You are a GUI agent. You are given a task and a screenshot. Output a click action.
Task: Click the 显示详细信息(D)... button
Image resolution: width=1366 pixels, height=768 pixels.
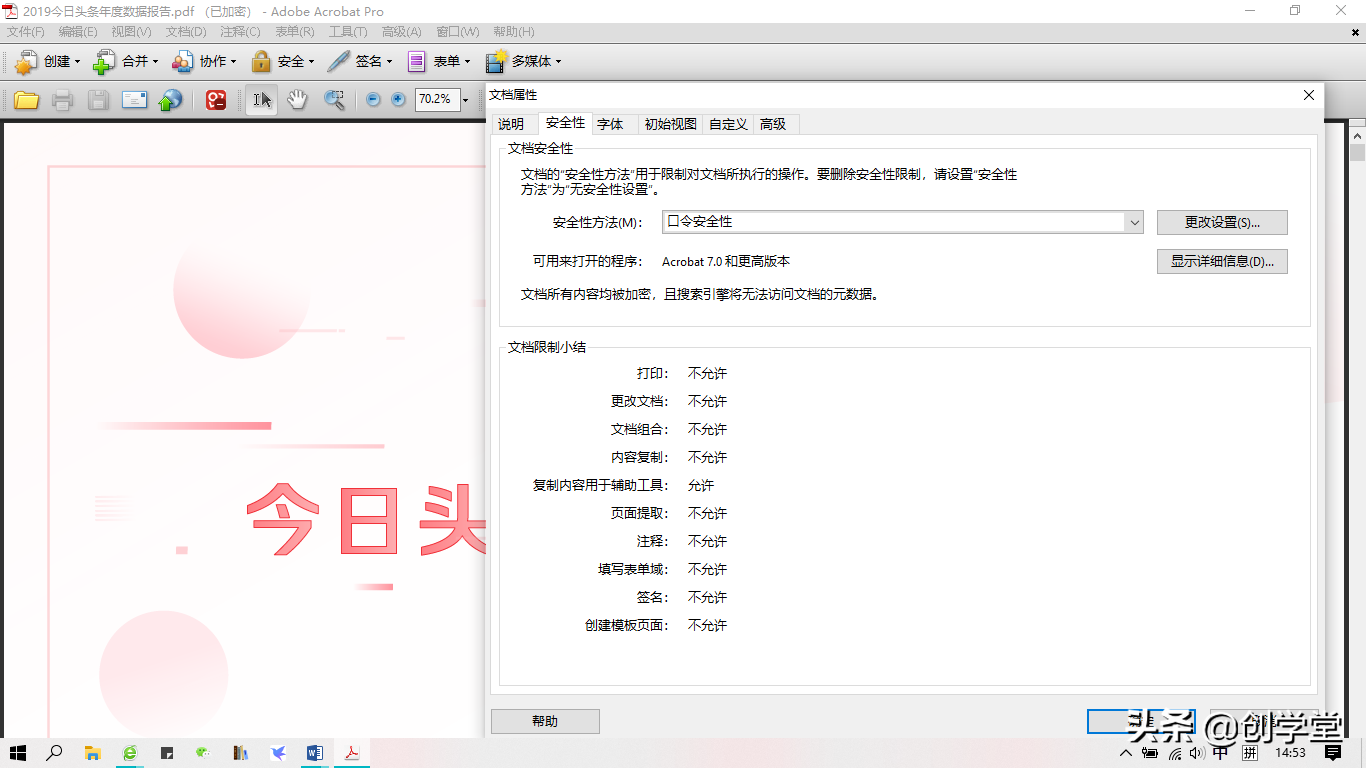click(x=1222, y=262)
